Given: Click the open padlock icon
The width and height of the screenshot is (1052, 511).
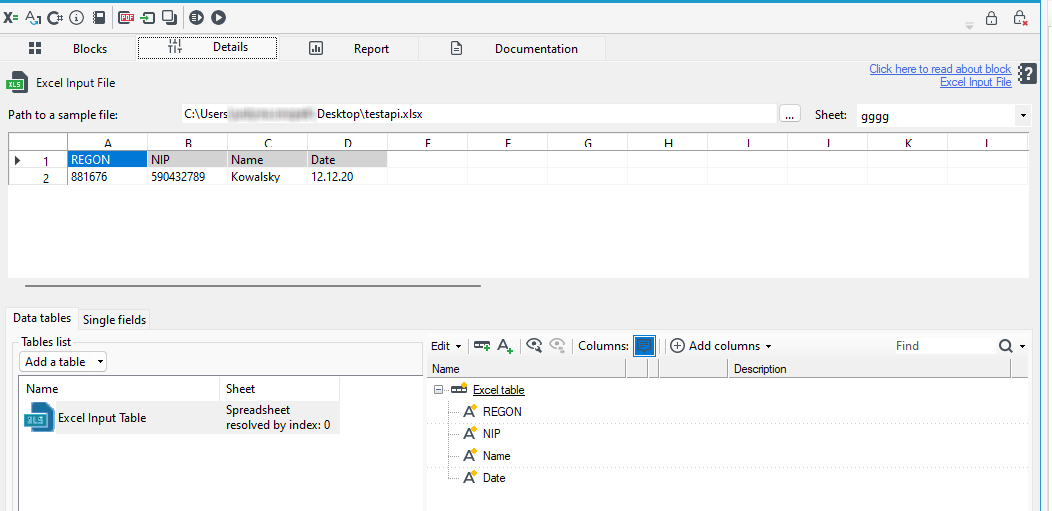Looking at the screenshot, I should click(991, 18).
